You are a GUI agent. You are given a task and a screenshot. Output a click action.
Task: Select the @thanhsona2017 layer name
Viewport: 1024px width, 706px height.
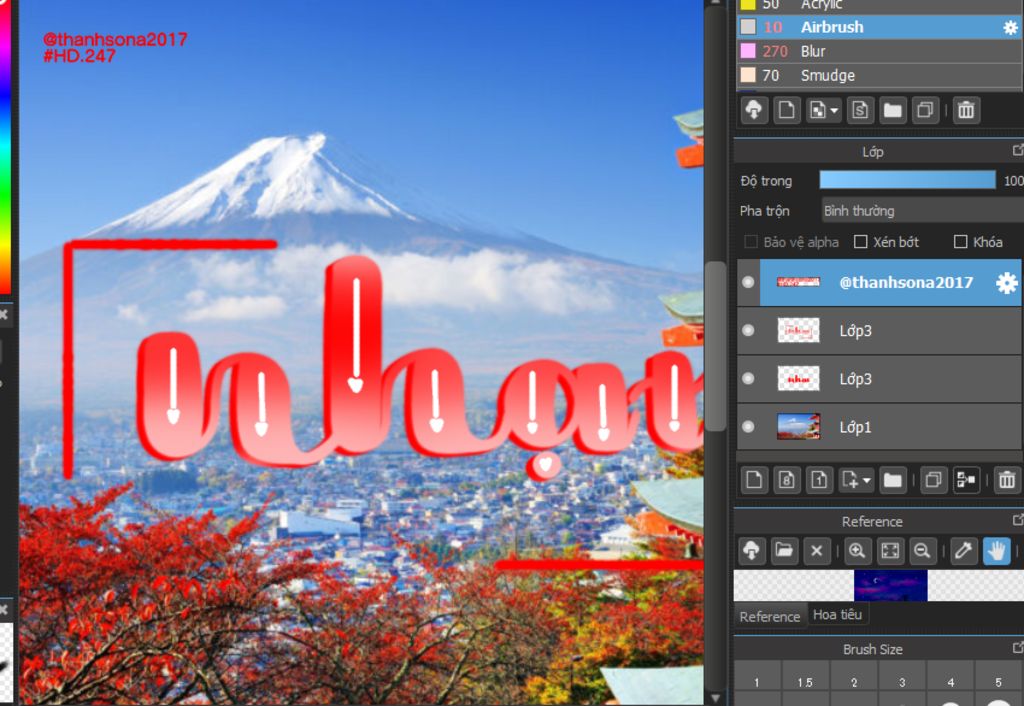pyautogui.click(x=905, y=282)
